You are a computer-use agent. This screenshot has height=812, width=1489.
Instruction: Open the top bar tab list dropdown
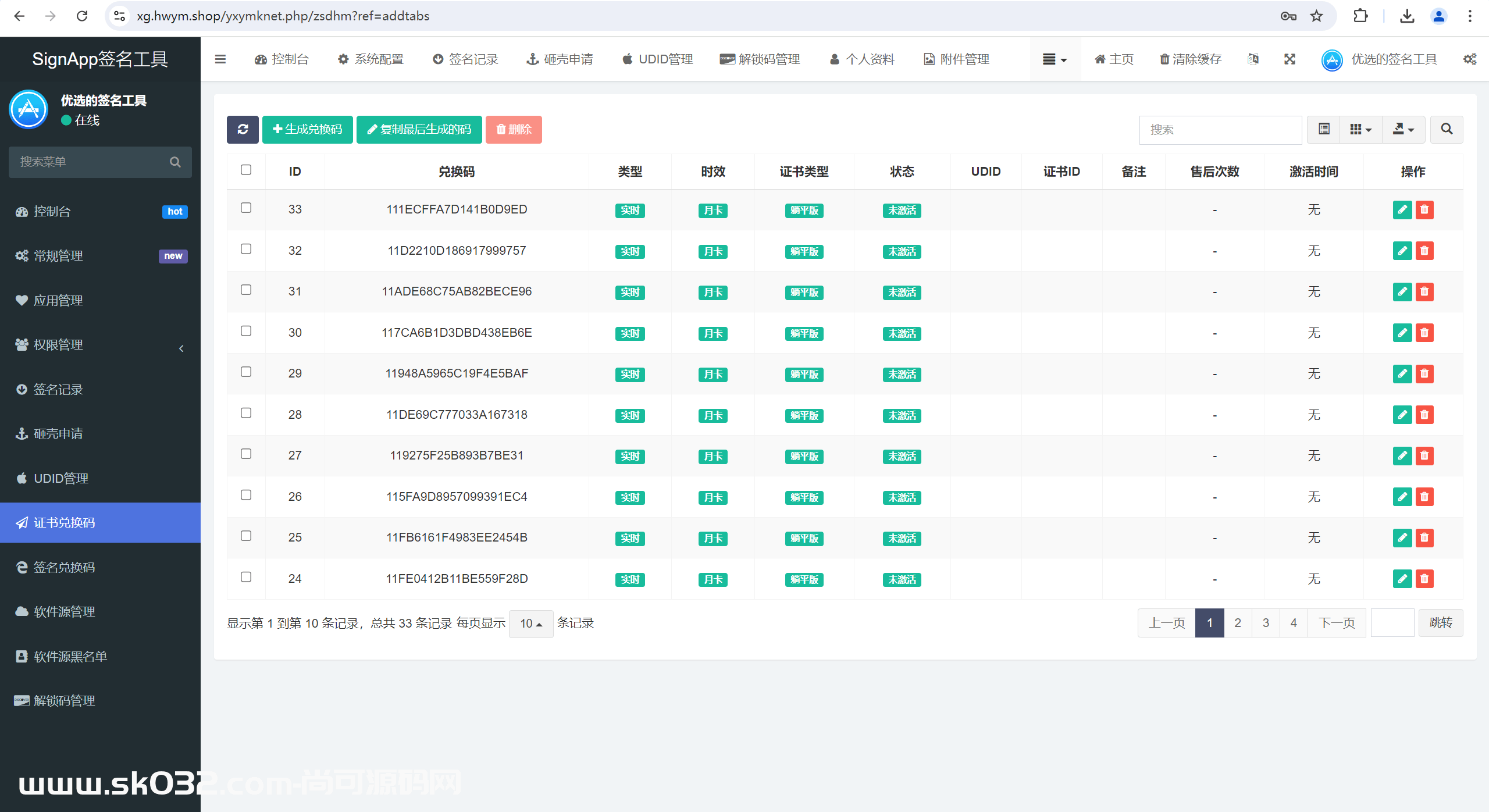(x=1055, y=59)
